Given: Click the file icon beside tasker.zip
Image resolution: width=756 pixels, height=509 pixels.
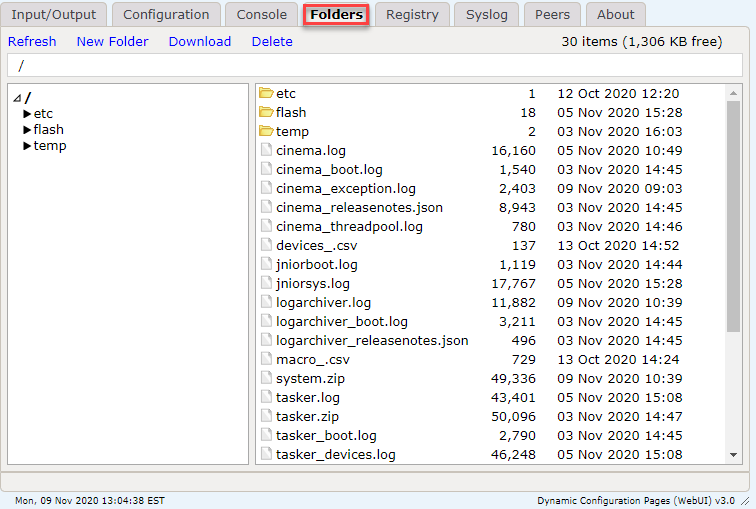Looking at the screenshot, I should (x=266, y=416).
